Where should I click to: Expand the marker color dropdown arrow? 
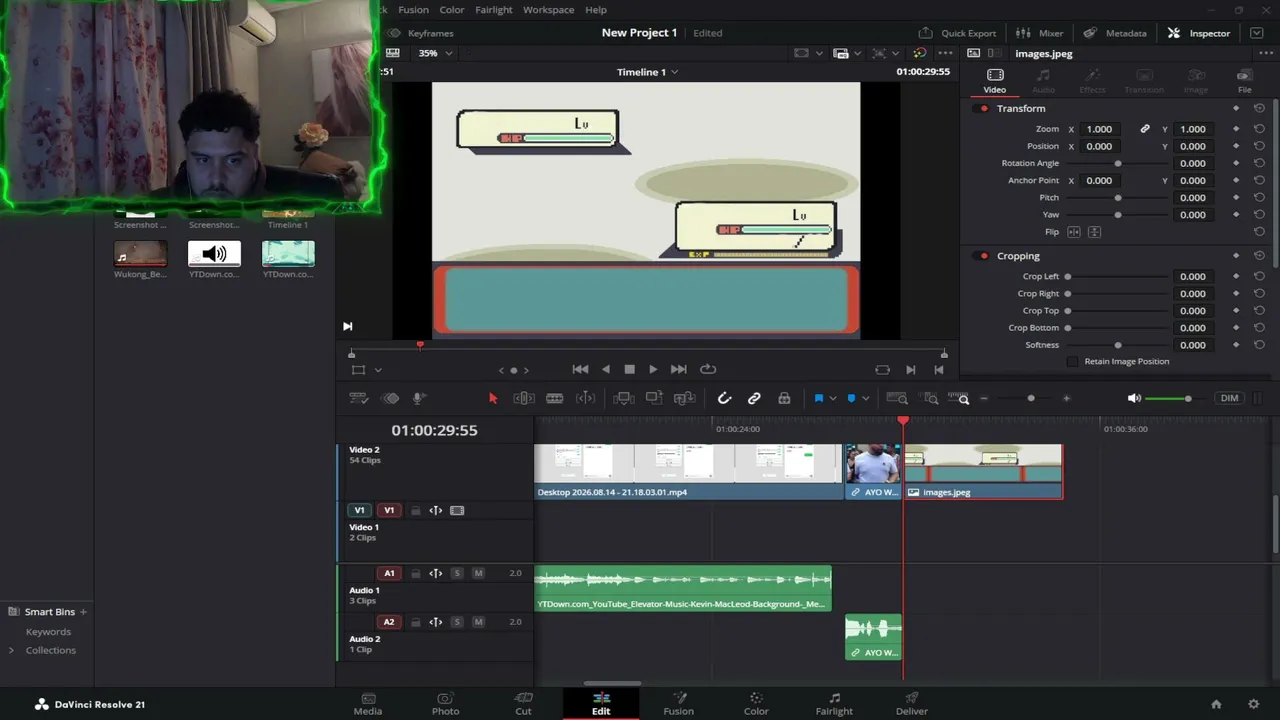pos(865,398)
